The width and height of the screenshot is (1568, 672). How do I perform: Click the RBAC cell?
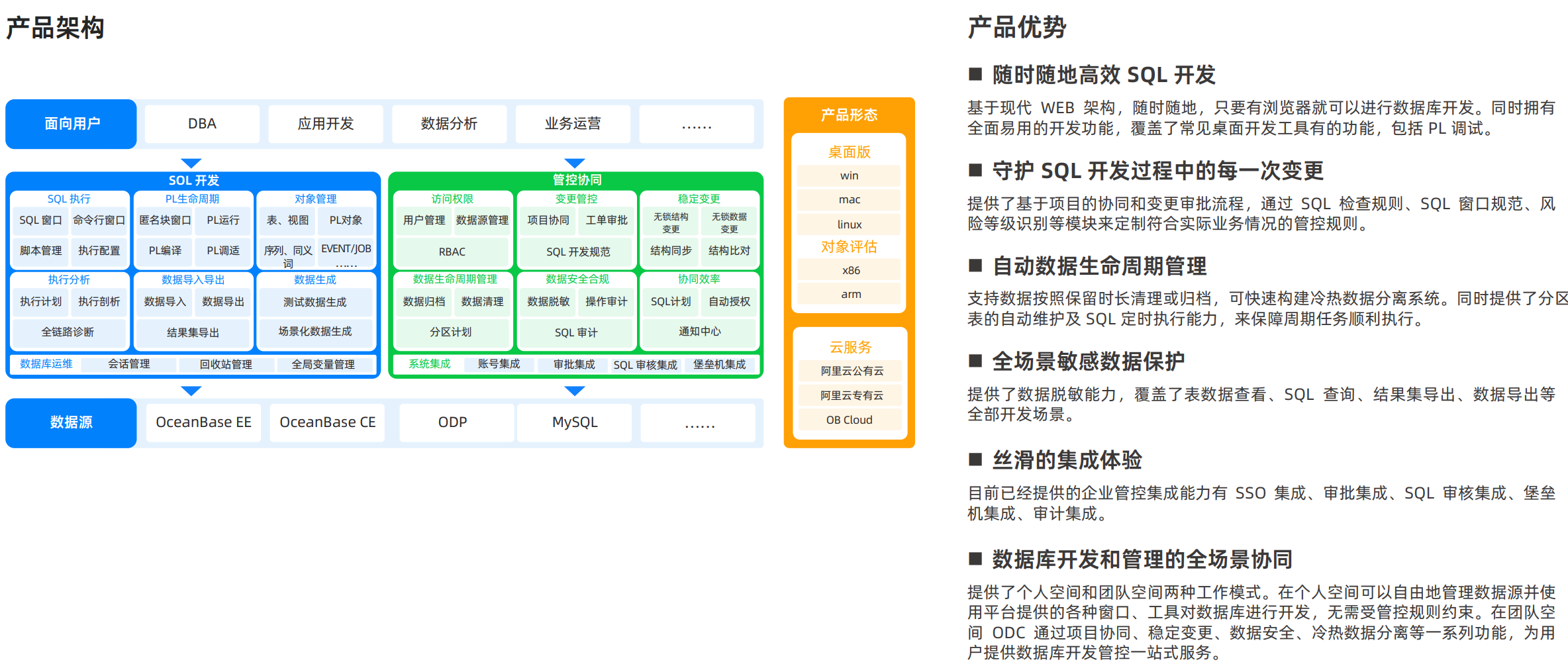point(452,252)
